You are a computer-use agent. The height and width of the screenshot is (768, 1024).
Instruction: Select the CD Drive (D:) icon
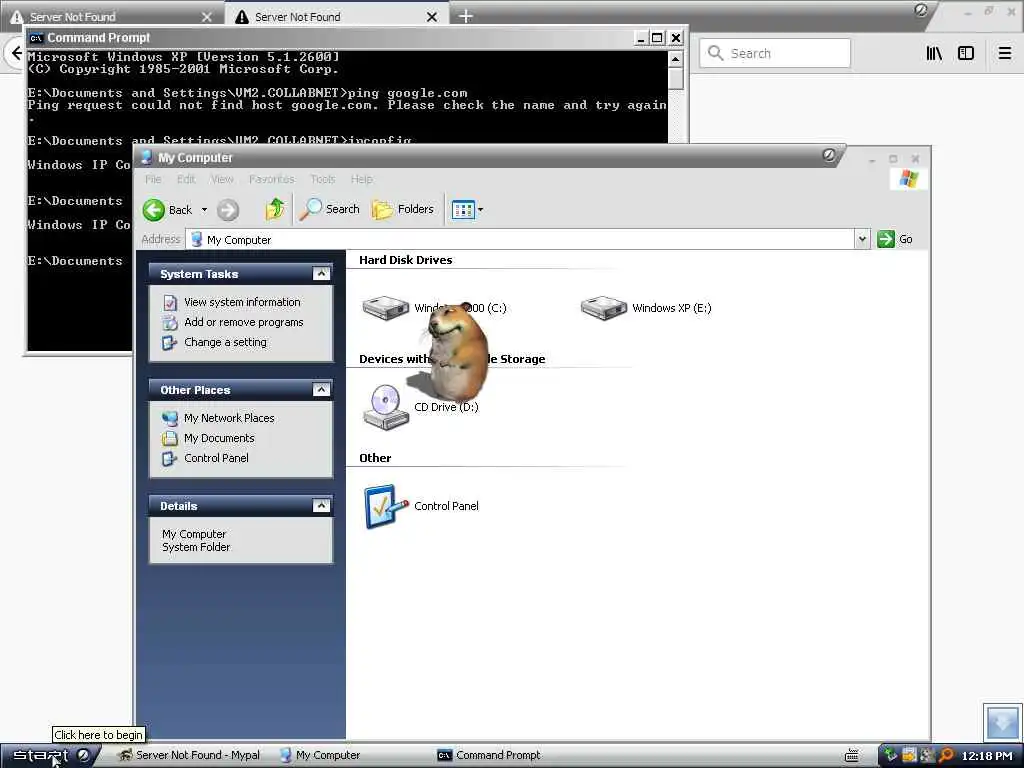pos(386,407)
